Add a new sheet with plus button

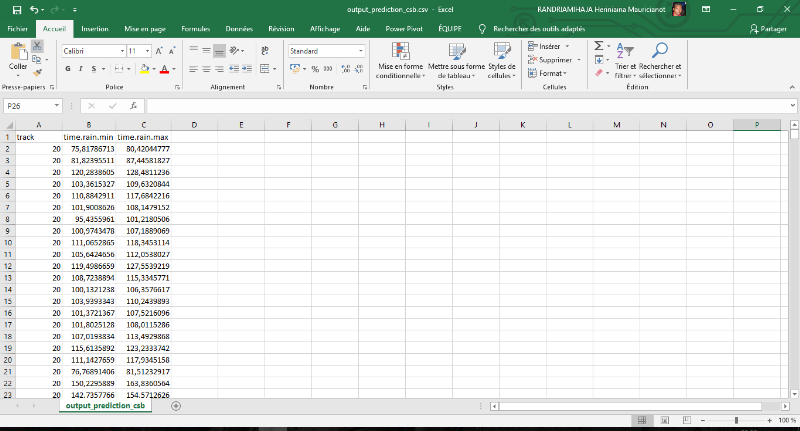tap(176, 406)
